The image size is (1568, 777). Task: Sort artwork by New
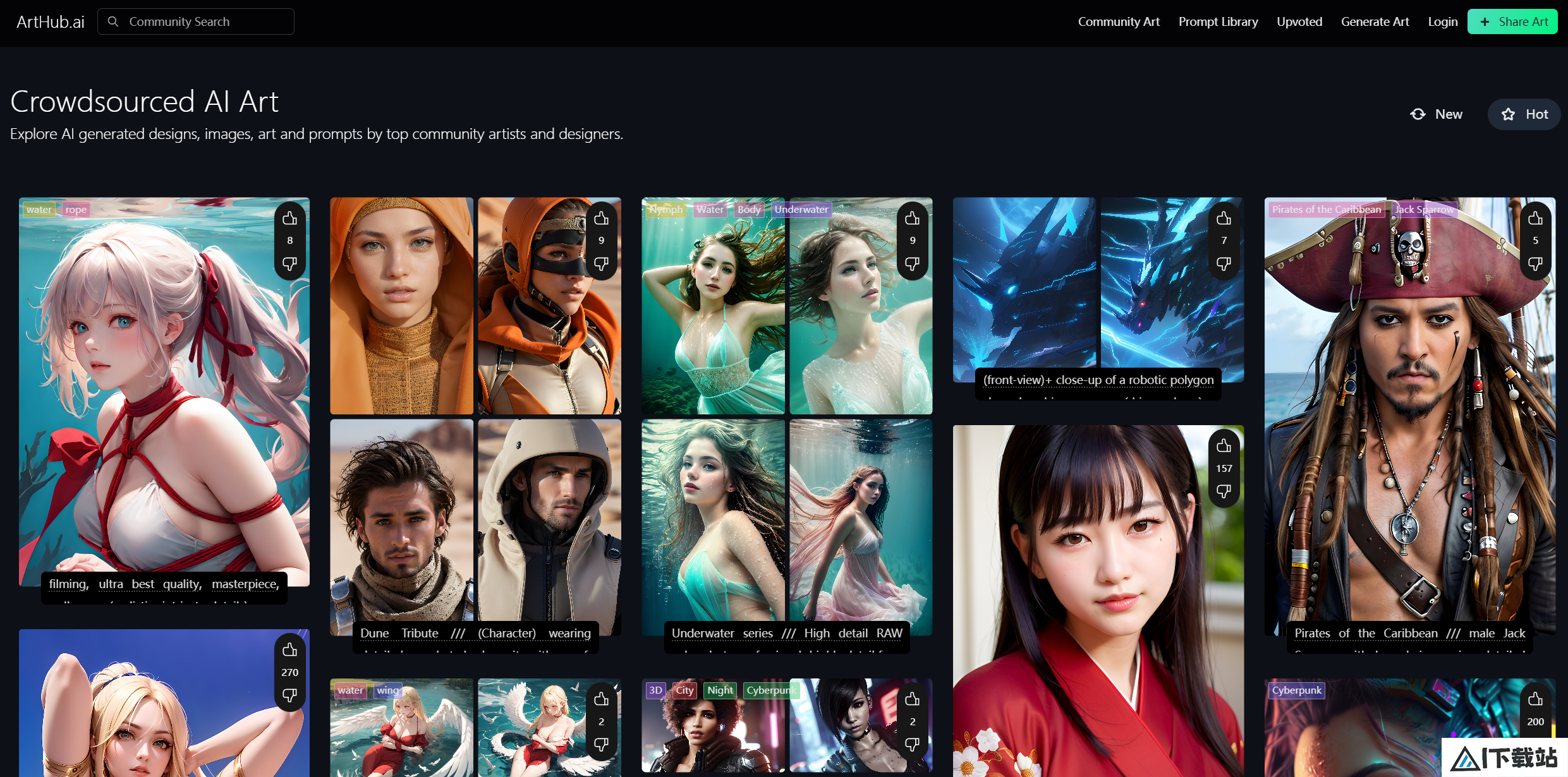click(1436, 114)
